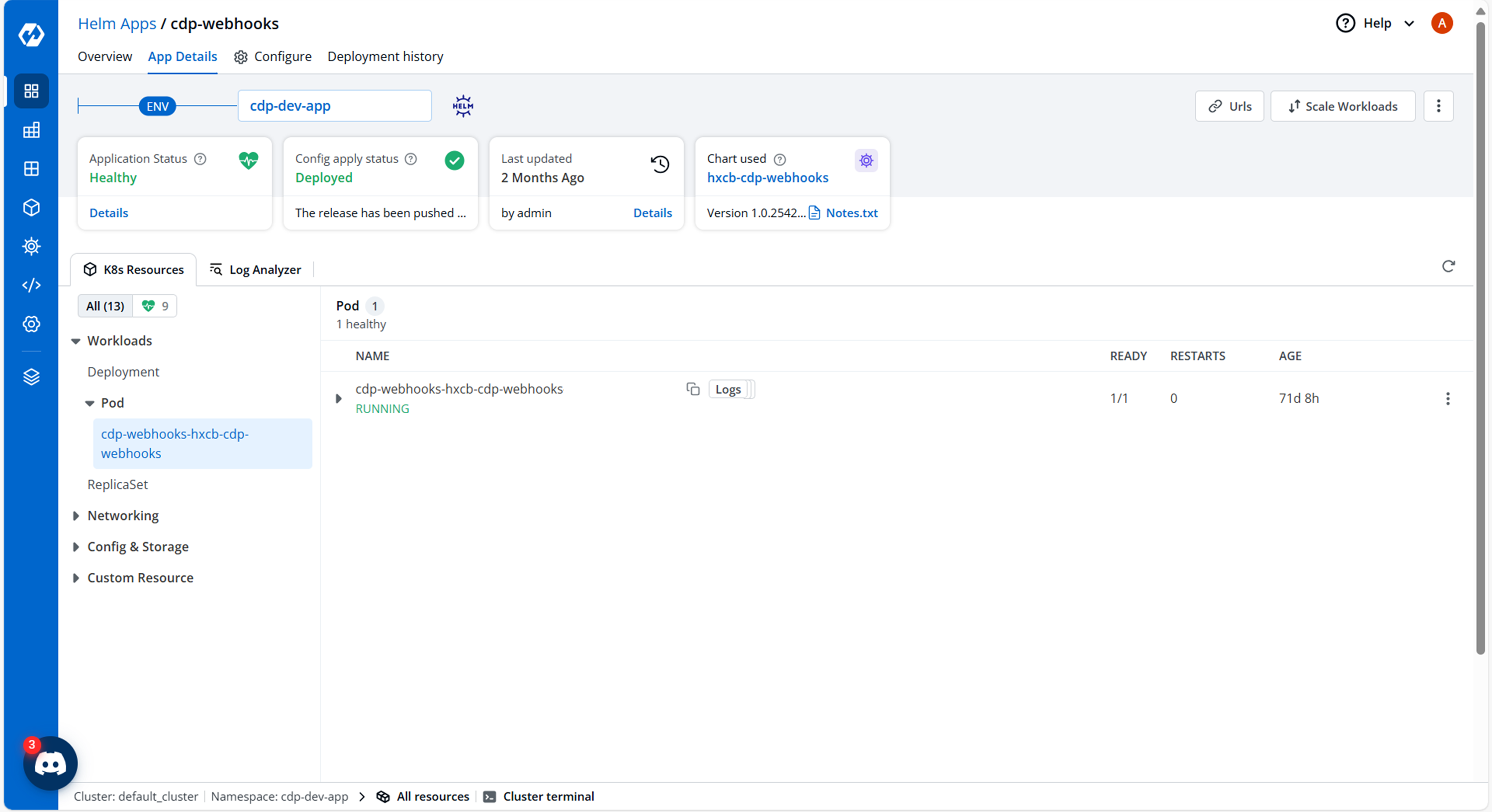The width and height of the screenshot is (1492, 812).
Task: Switch to the Deployment history tab
Action: click(385, 56)
